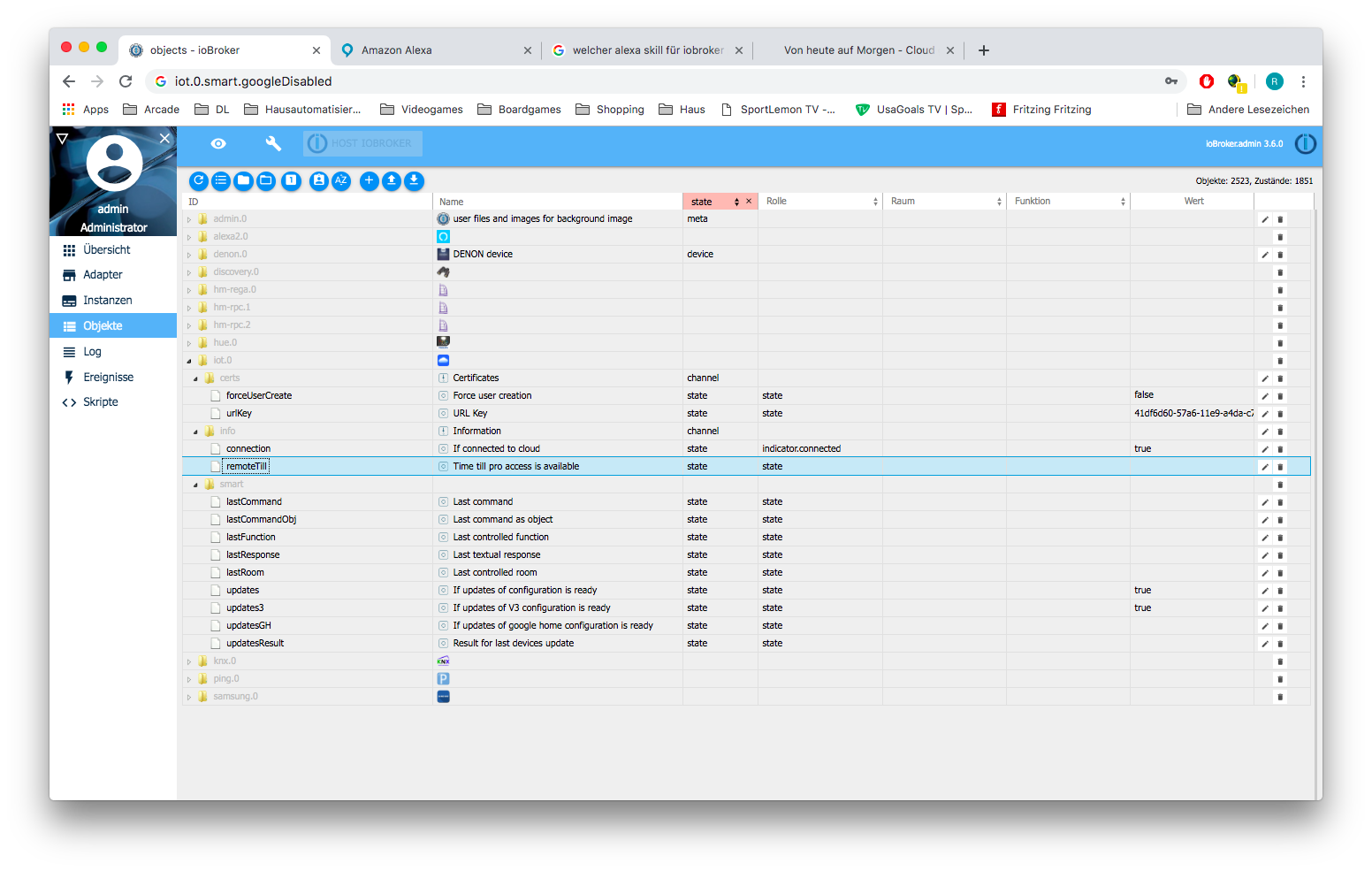Collapse the smart folder

pyautogui.click(x=196, y=485)
